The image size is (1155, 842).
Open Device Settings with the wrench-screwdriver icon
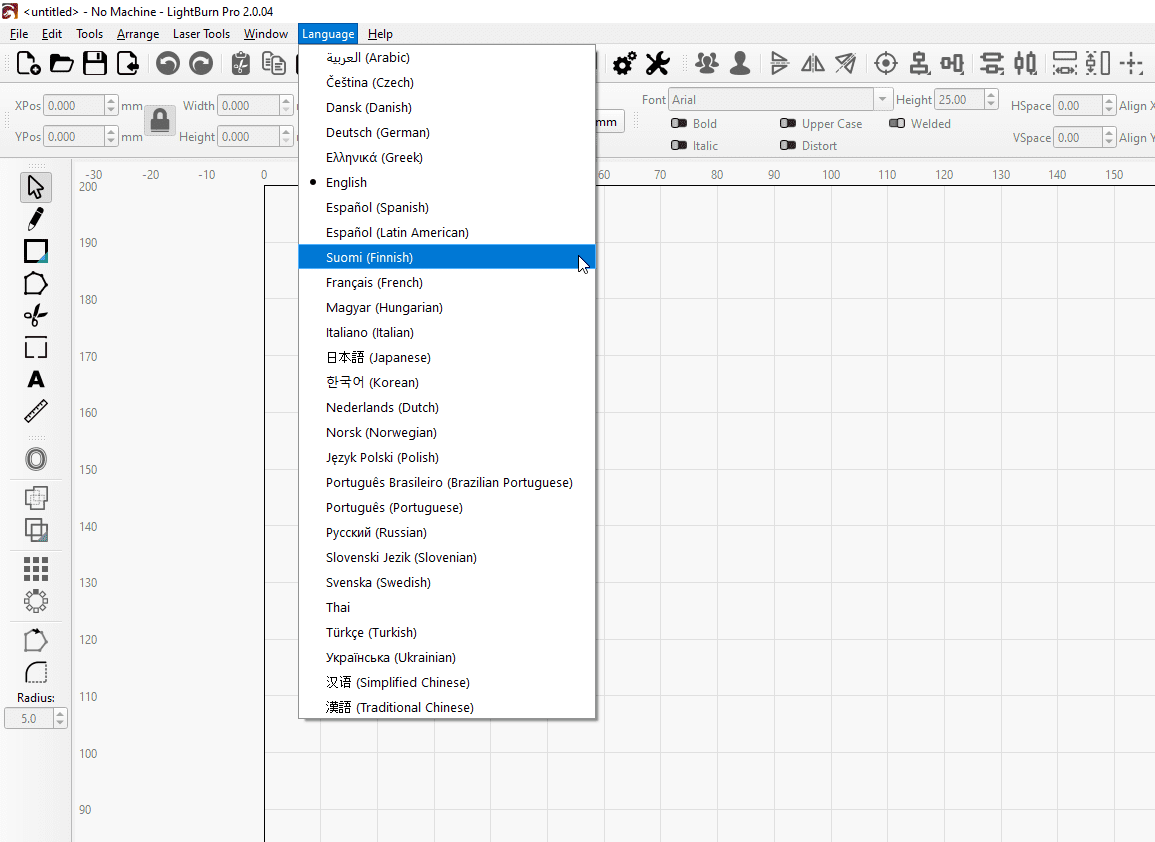pyautogui.click(x=657, y=63)
